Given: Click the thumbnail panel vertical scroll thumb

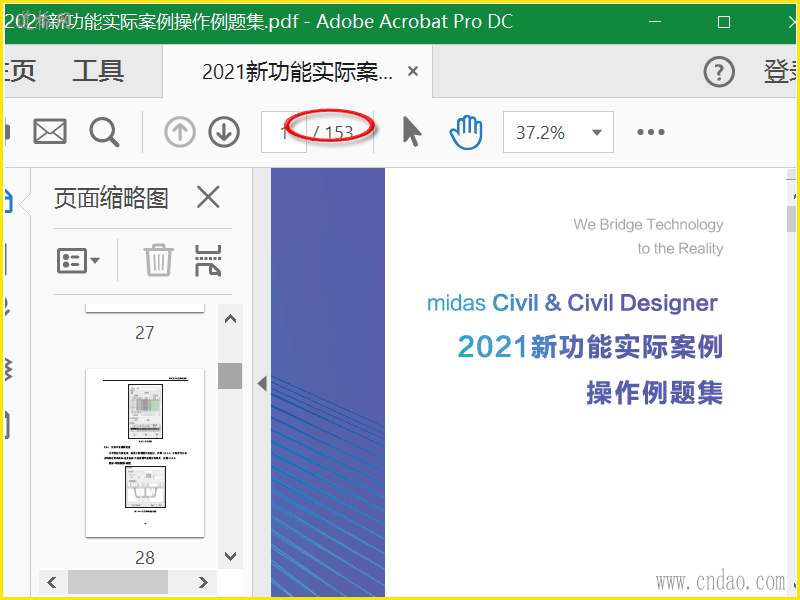Looking at the screenshot, I should (230, 376).
